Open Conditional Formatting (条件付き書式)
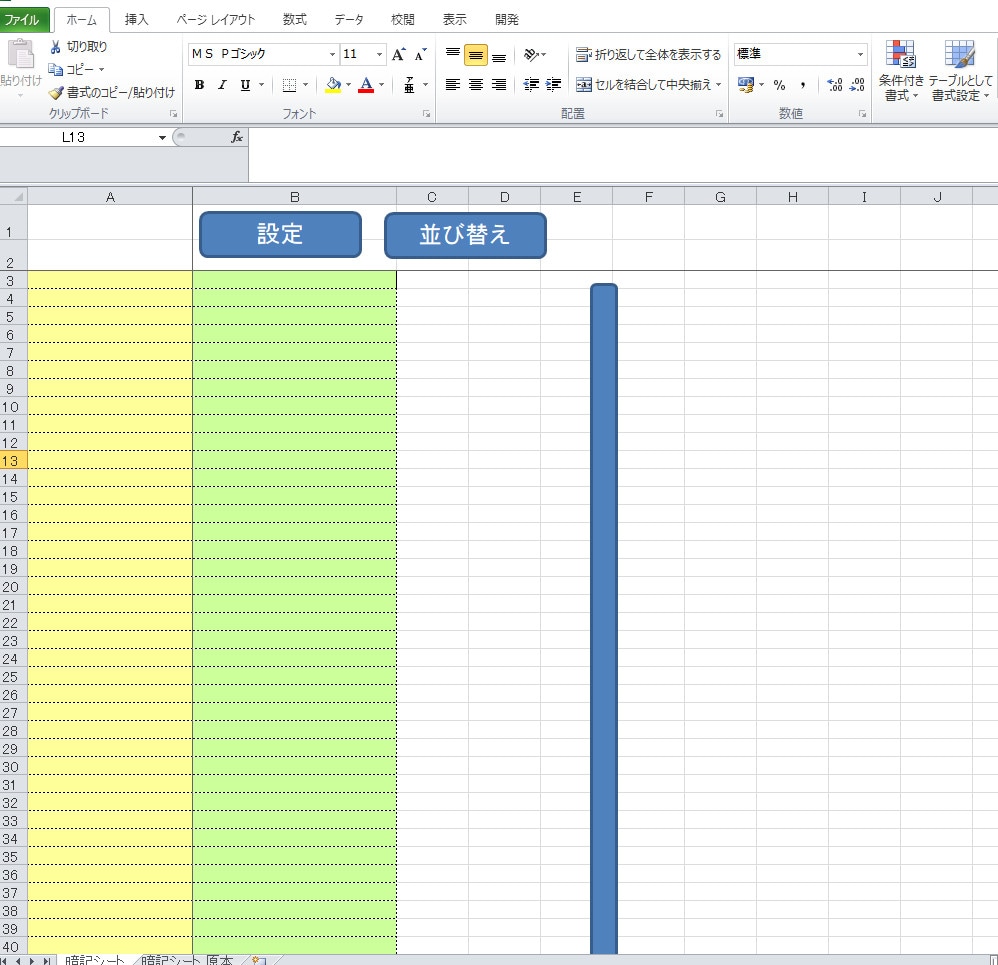The height and width of the screenshot is (965, 998). coord(901,70)
